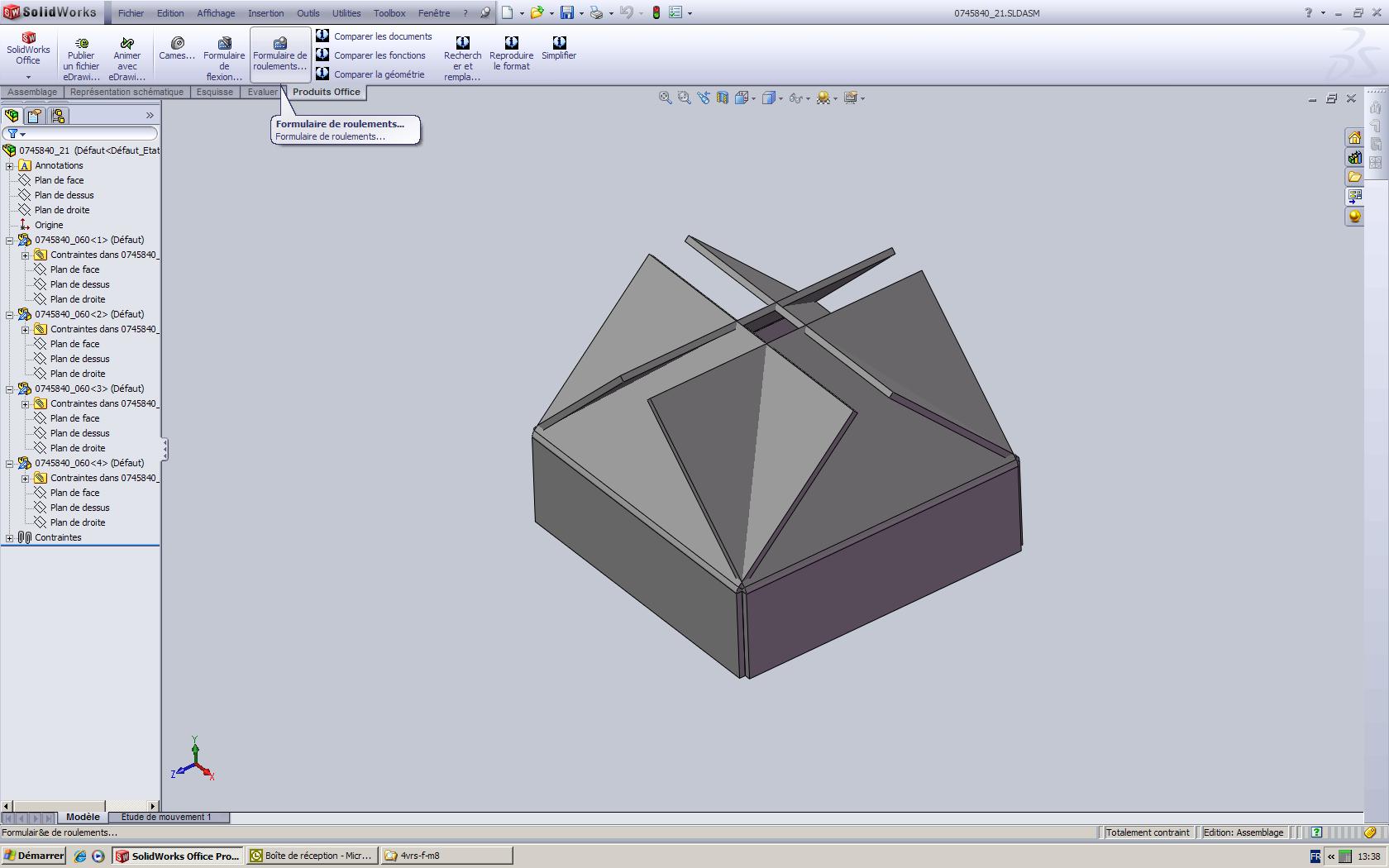Expand the Annotations tree node
The width and height of the screenshot is (1389, 868).
(x=11, y=165)
